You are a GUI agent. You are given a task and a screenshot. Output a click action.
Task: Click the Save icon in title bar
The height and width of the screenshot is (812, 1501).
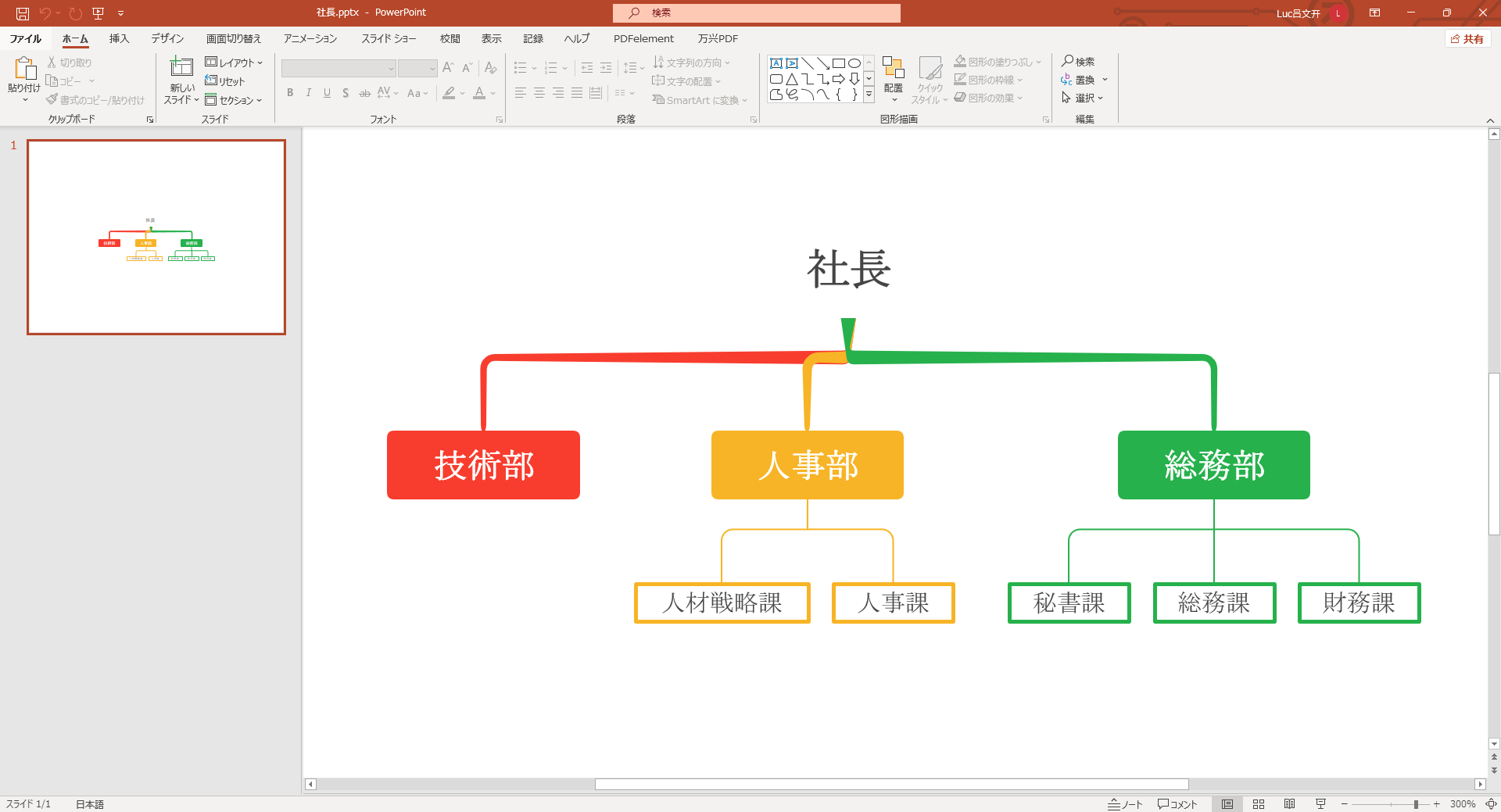pos(23,13)
